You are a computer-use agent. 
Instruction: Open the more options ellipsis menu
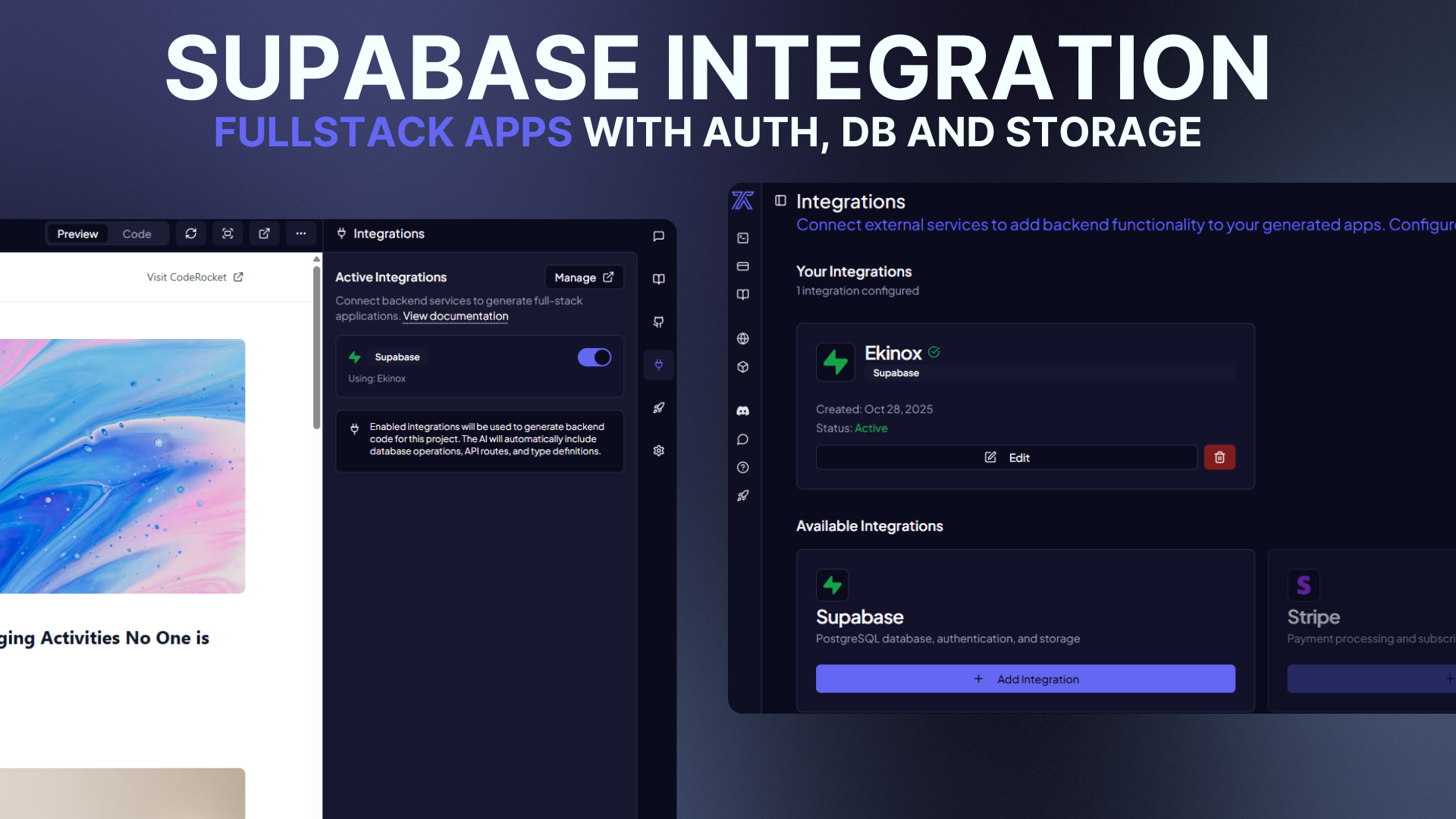click(x=300, y=234)
